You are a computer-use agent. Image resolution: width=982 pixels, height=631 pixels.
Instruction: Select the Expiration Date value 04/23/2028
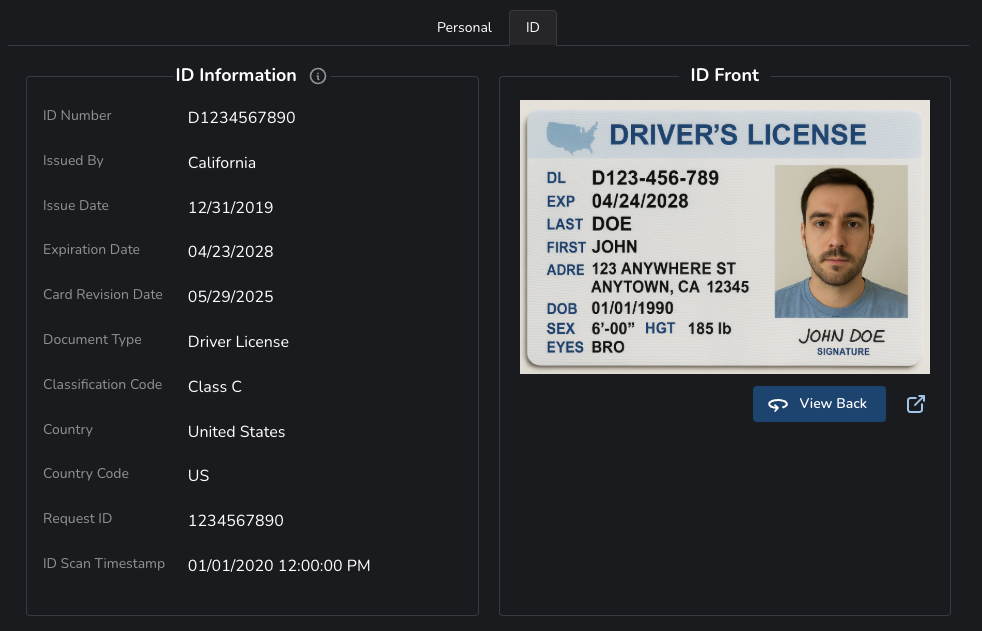(230, 252)
